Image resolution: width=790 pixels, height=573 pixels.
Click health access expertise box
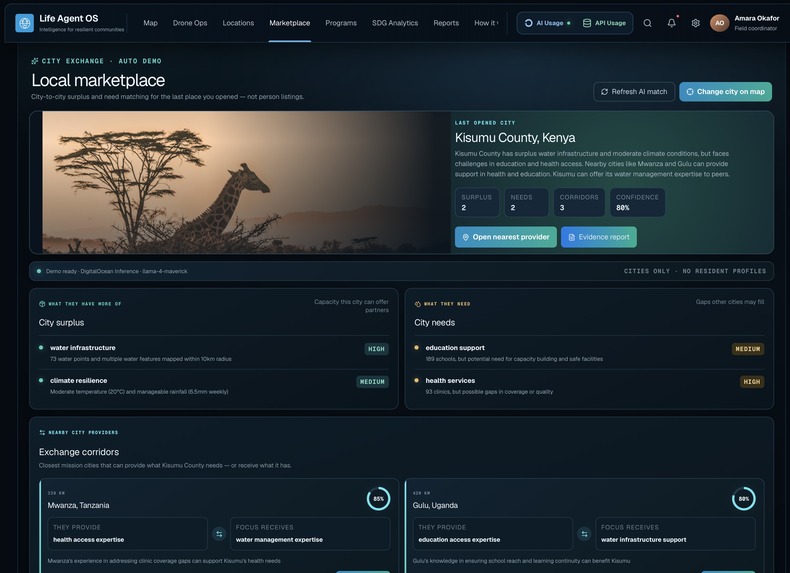(127, 534)
